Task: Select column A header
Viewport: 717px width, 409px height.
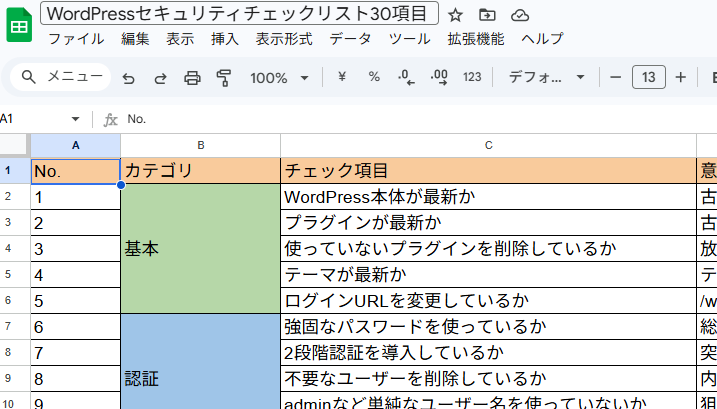Action: click(75, 145)
